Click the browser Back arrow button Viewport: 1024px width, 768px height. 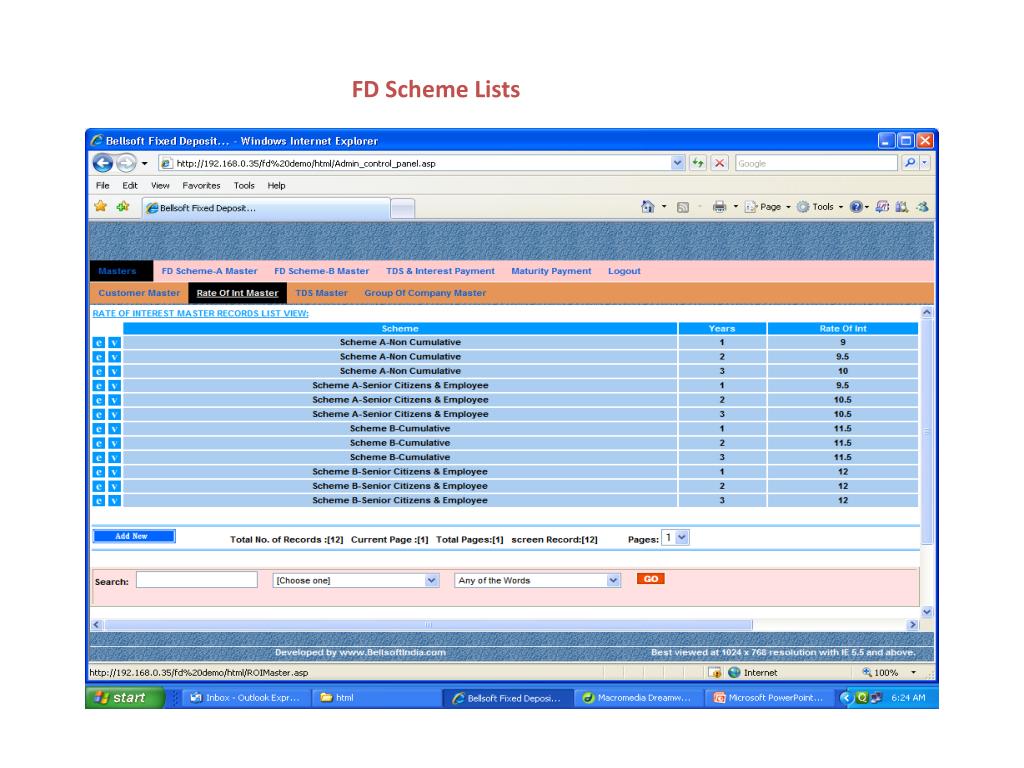pyautogui.click(x=103, y=163)
